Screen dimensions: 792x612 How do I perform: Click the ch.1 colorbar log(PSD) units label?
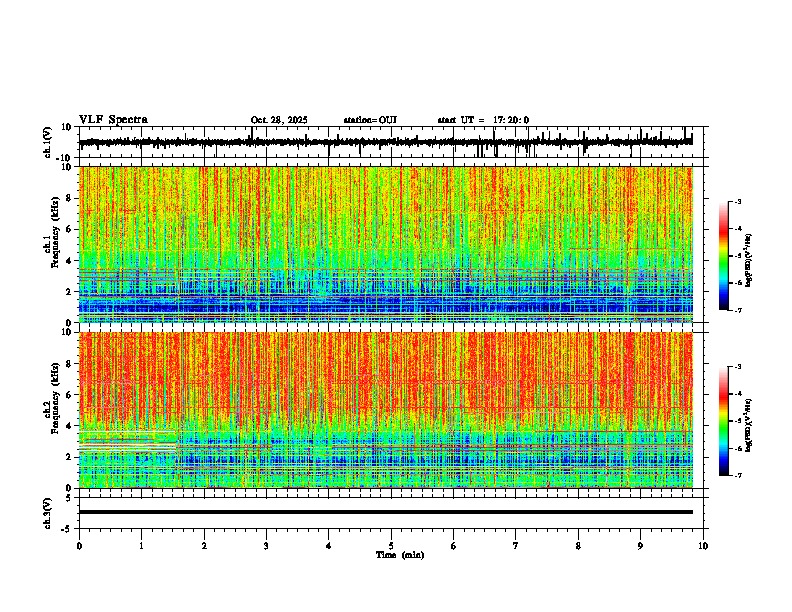click(x=749, y=261)
